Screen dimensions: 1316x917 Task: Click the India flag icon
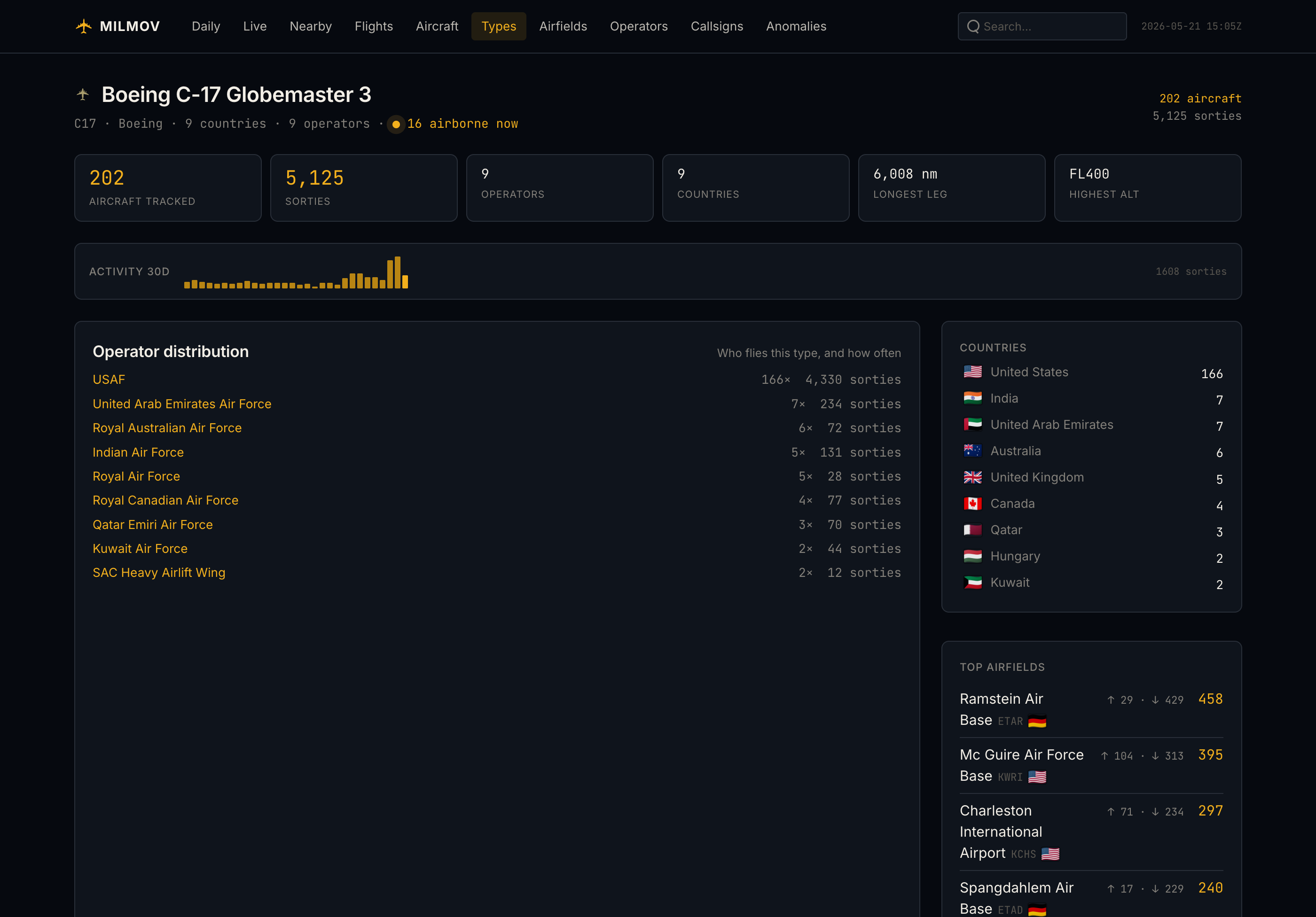click(x=973, y=398)
